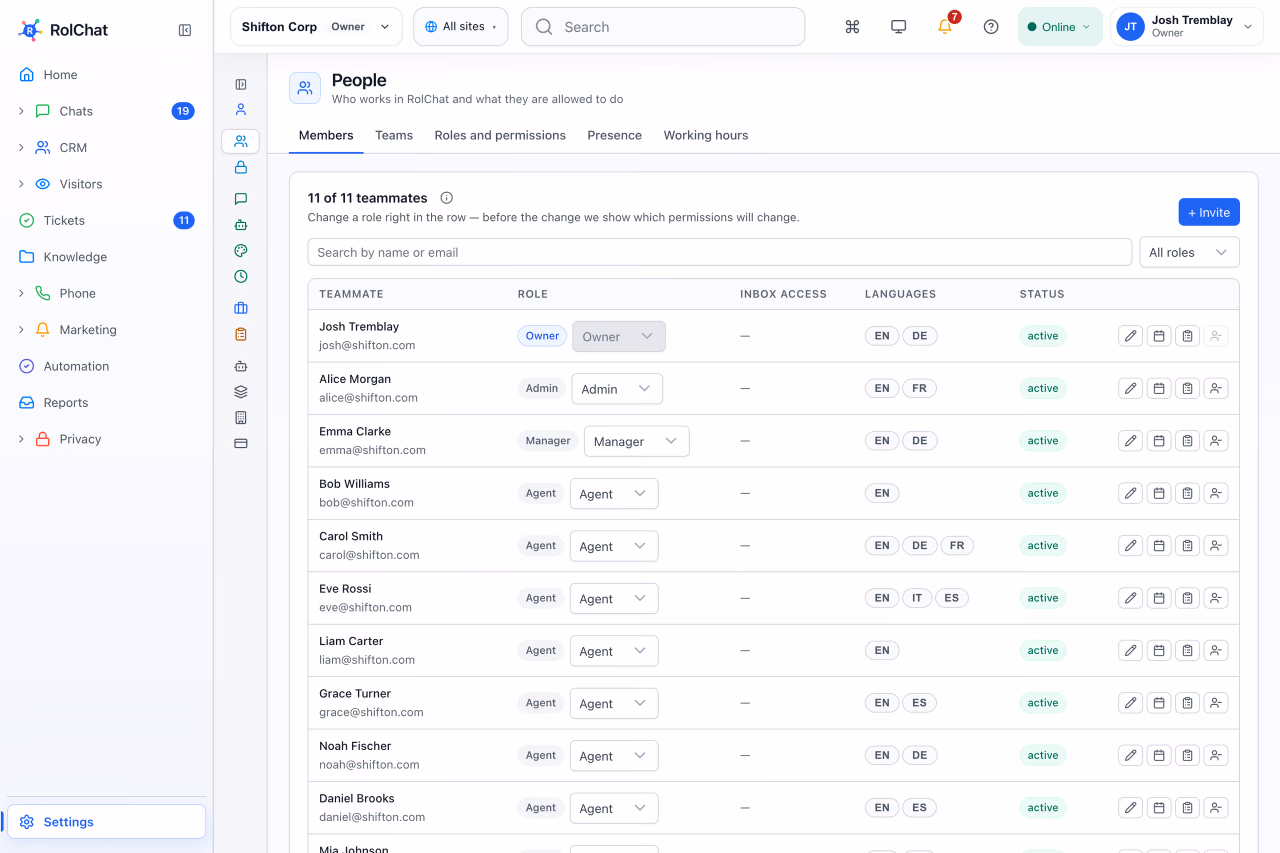Open the All sites dropdown
This screenshot has width=1280, height=853.
point(461,27)
